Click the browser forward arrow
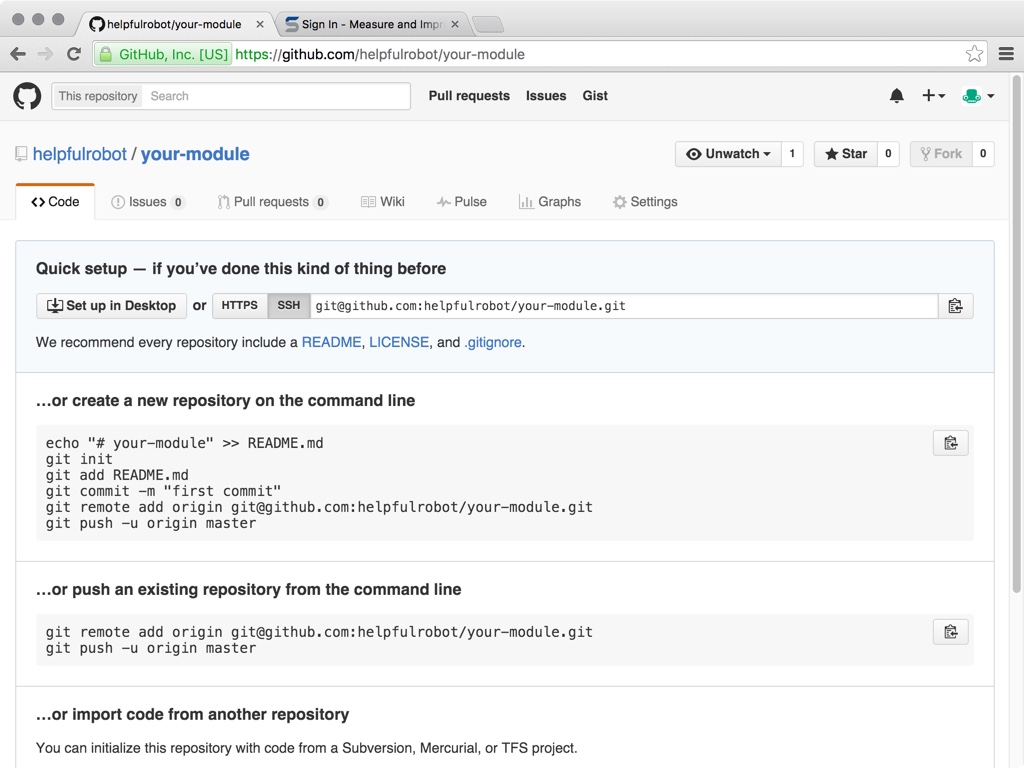The height and width of the screenshot is (768, 1024). tap(46, 54)
